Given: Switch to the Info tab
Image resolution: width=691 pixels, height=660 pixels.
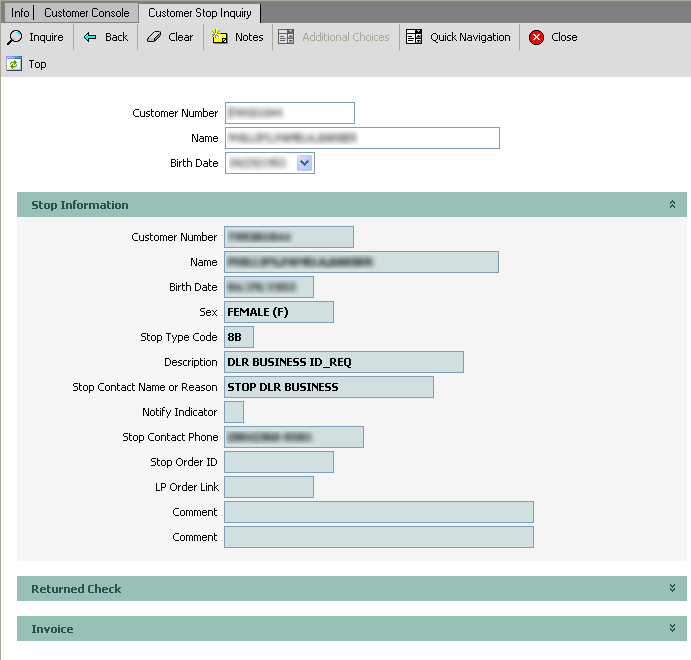Looking at the screenshot, I should pos(20,13).
